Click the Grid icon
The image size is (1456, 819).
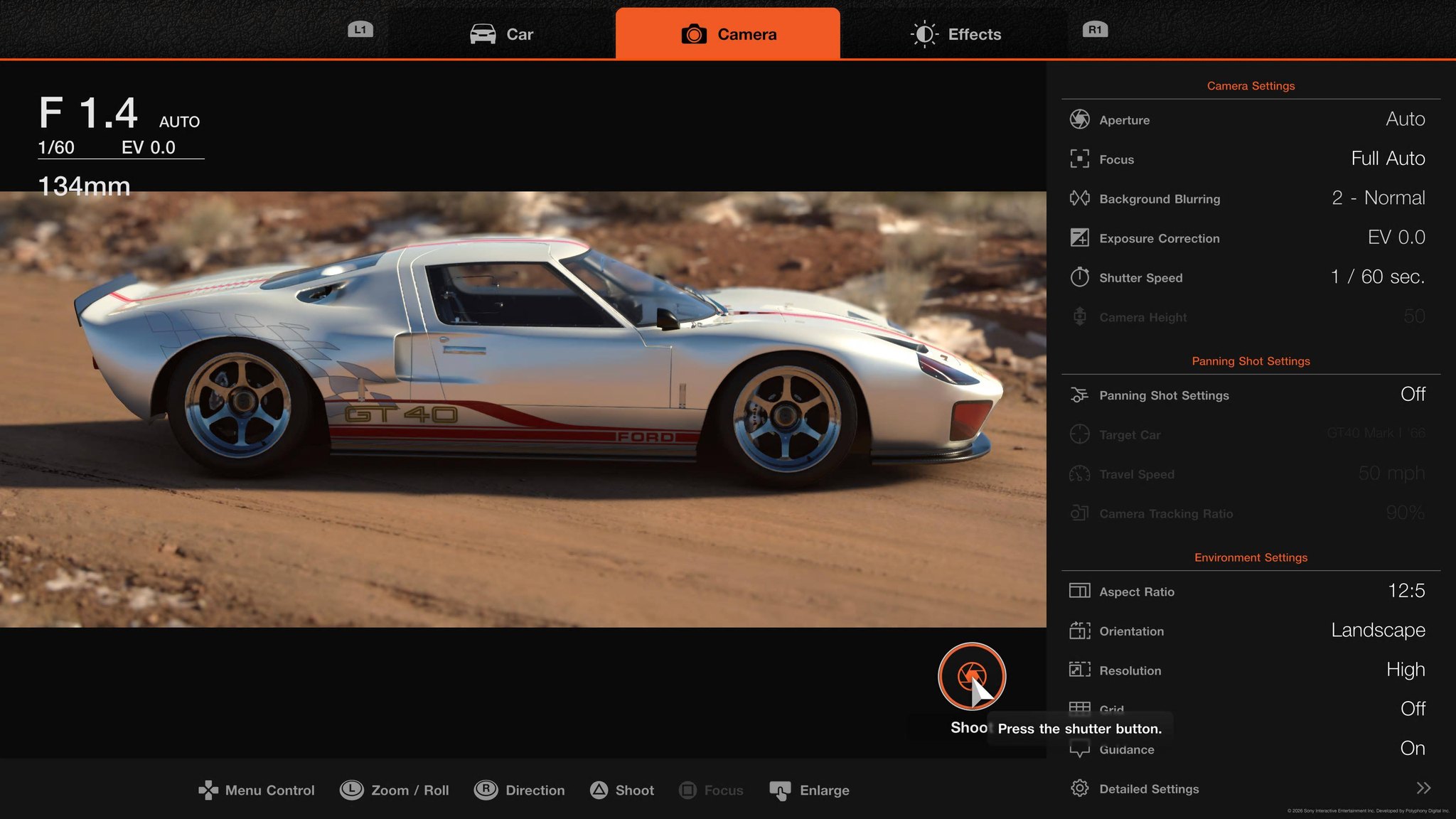pos(1079,707)
